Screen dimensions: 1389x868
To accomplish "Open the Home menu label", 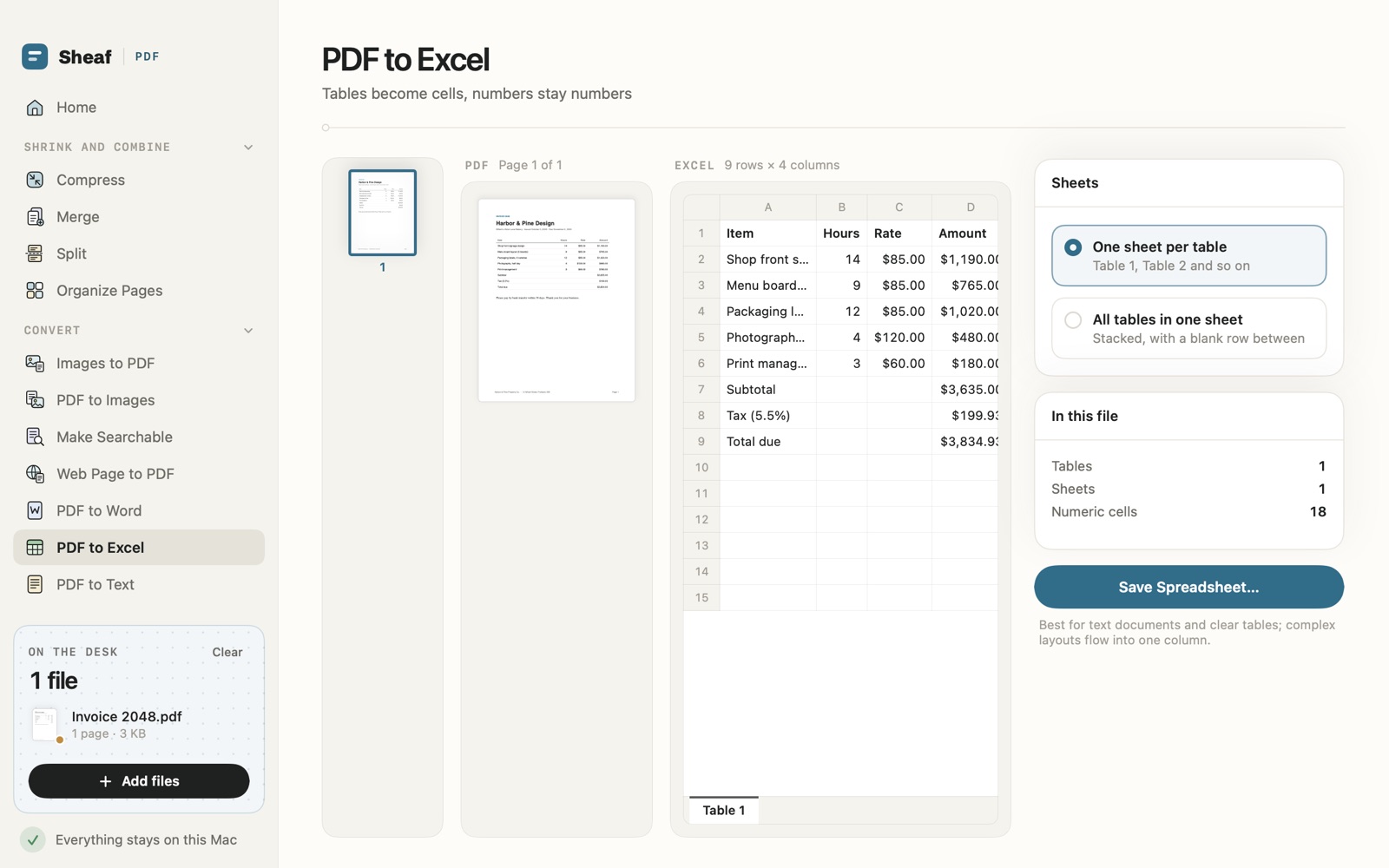I will tap(76, 108).
